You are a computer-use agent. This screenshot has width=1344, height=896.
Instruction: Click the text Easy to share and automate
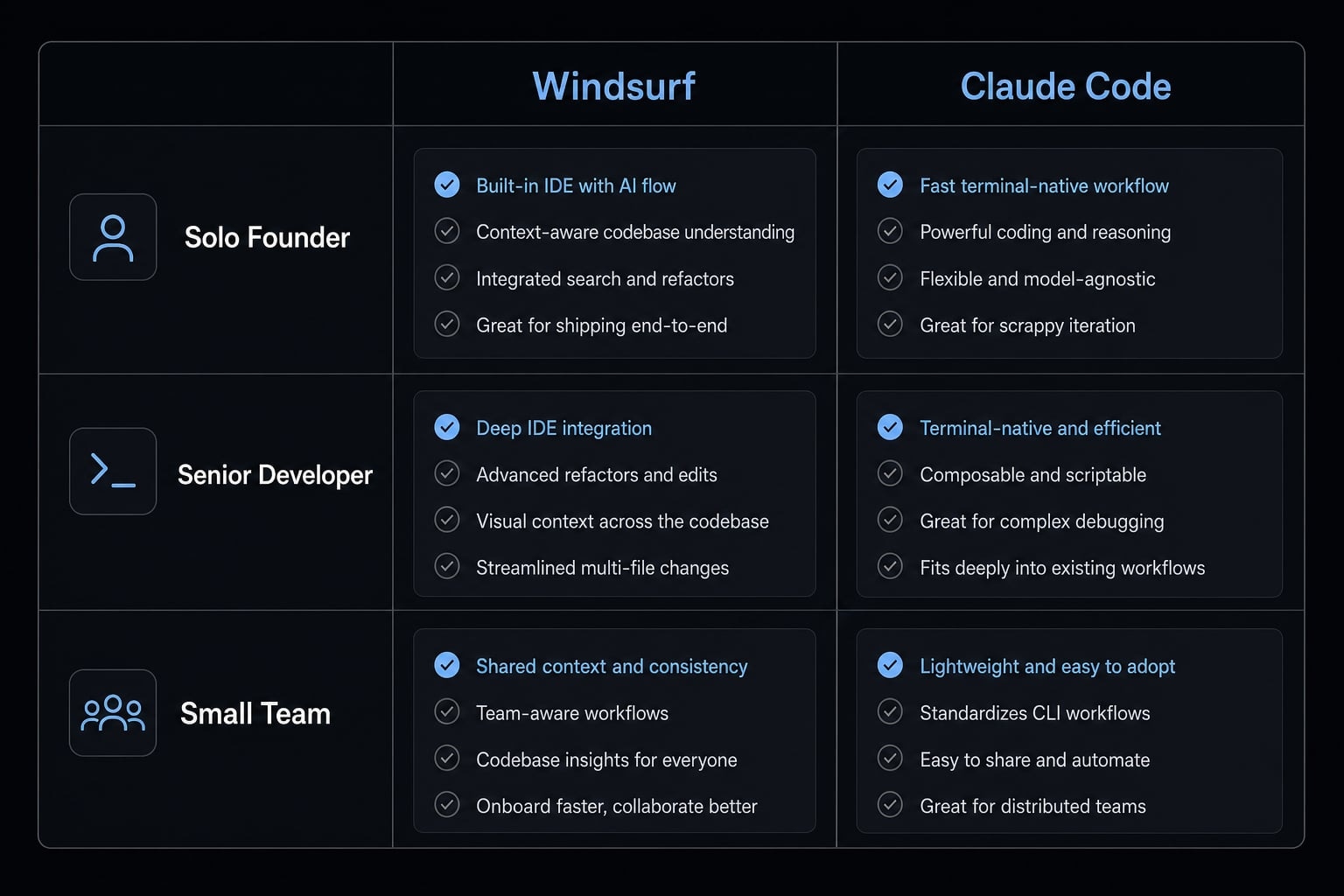point(1034,759)
